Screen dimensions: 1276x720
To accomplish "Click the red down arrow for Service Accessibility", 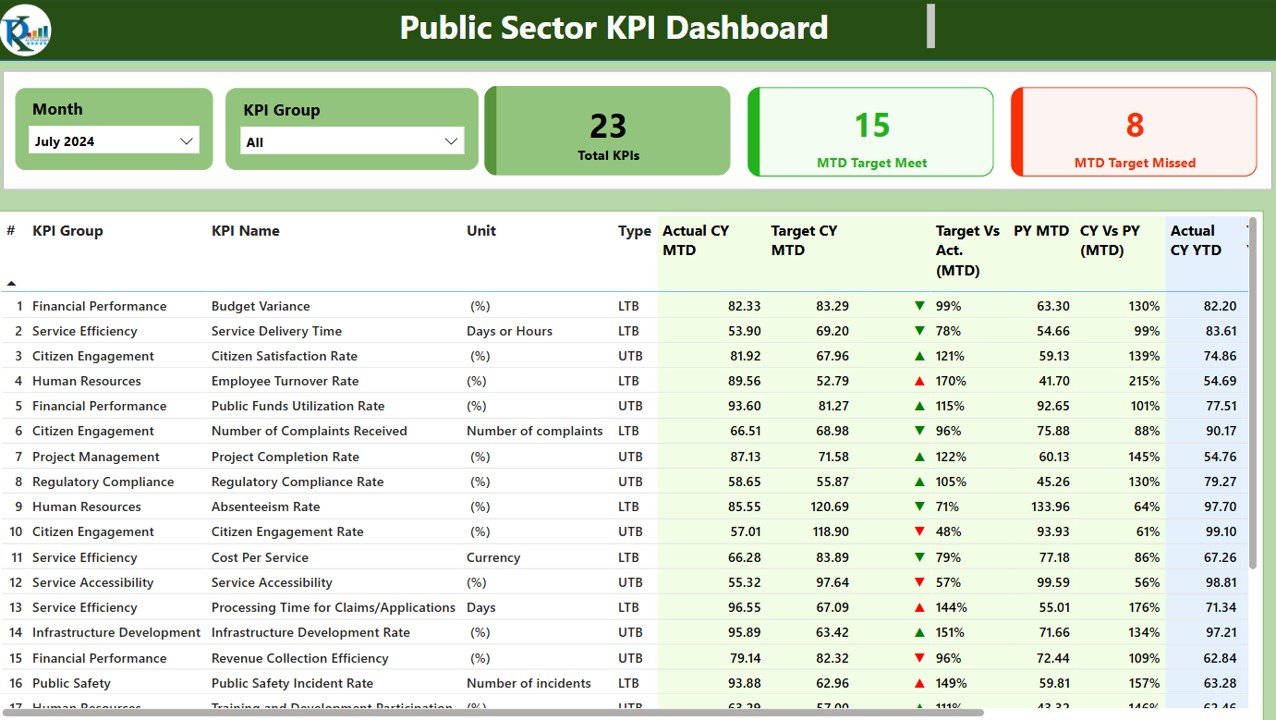I will [919, 582].
